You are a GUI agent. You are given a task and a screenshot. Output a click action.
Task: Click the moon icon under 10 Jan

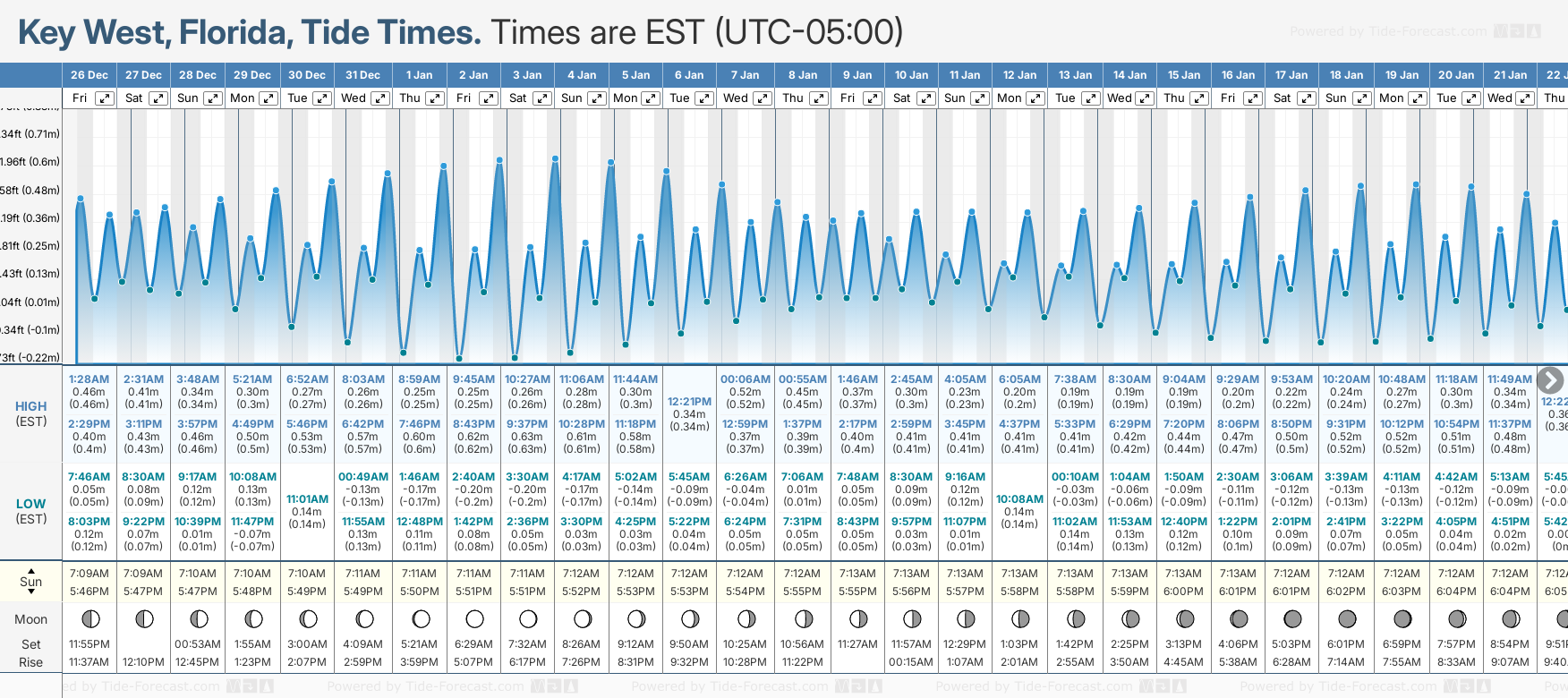coord(912,619)
